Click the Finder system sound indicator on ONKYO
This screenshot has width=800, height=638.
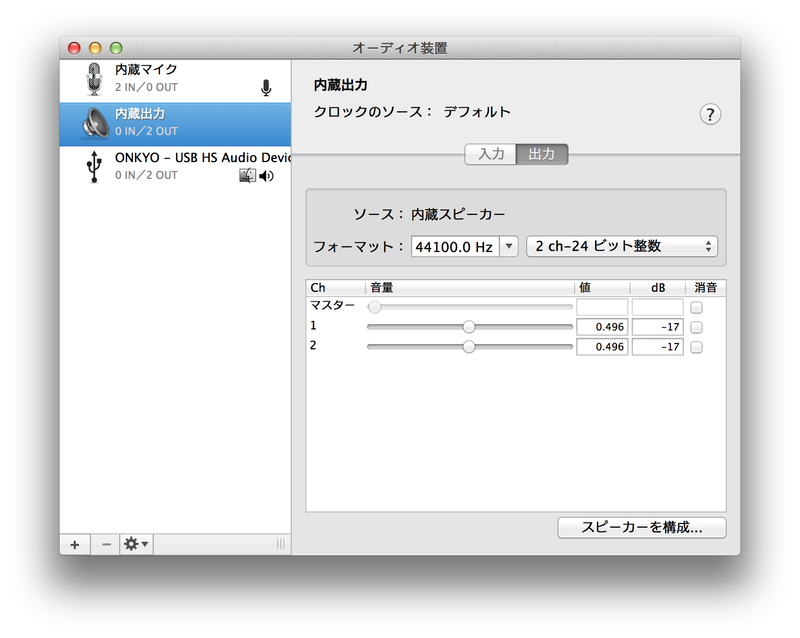247,176
